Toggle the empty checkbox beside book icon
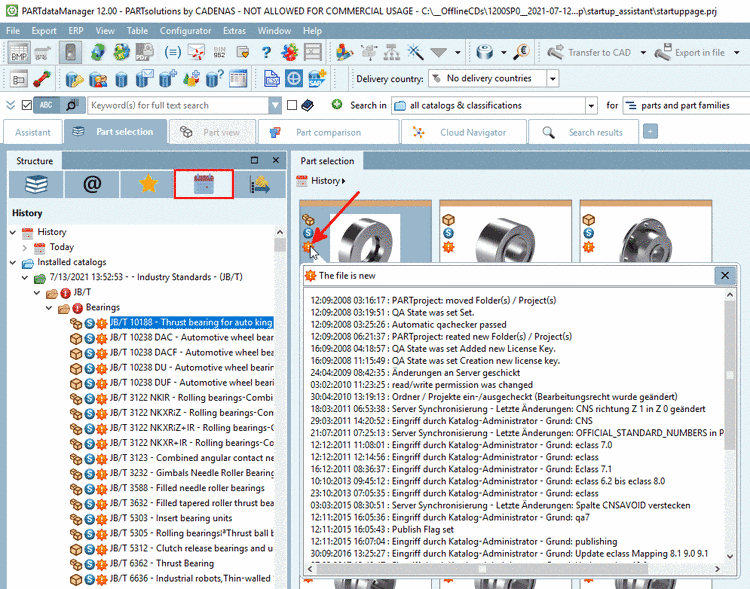The image size is (750, 589). click(292, 105)
